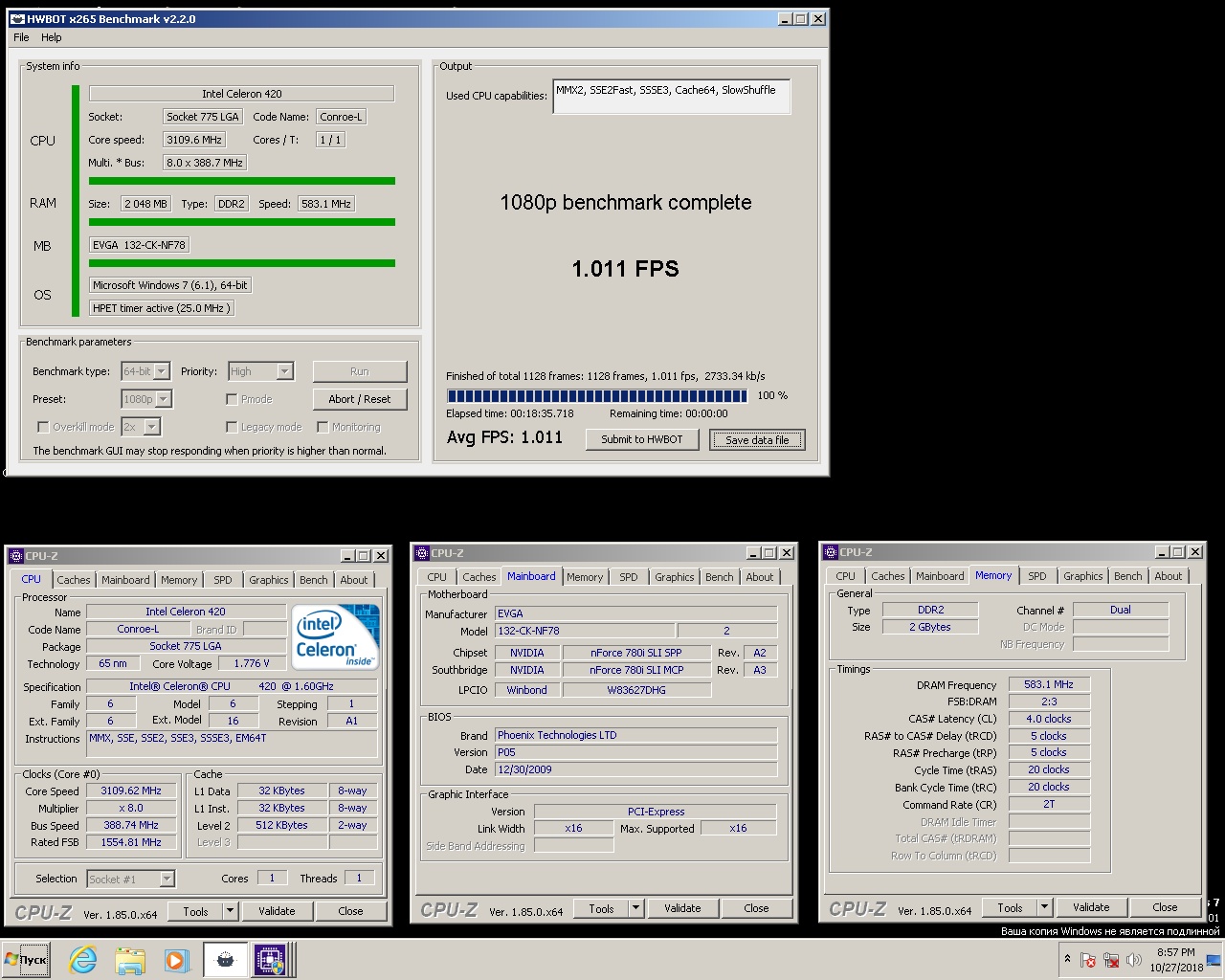Click the Save data file button
The width and height of the screenshot is (1225, 980).
pyautogui.click(x=757, y=439)
